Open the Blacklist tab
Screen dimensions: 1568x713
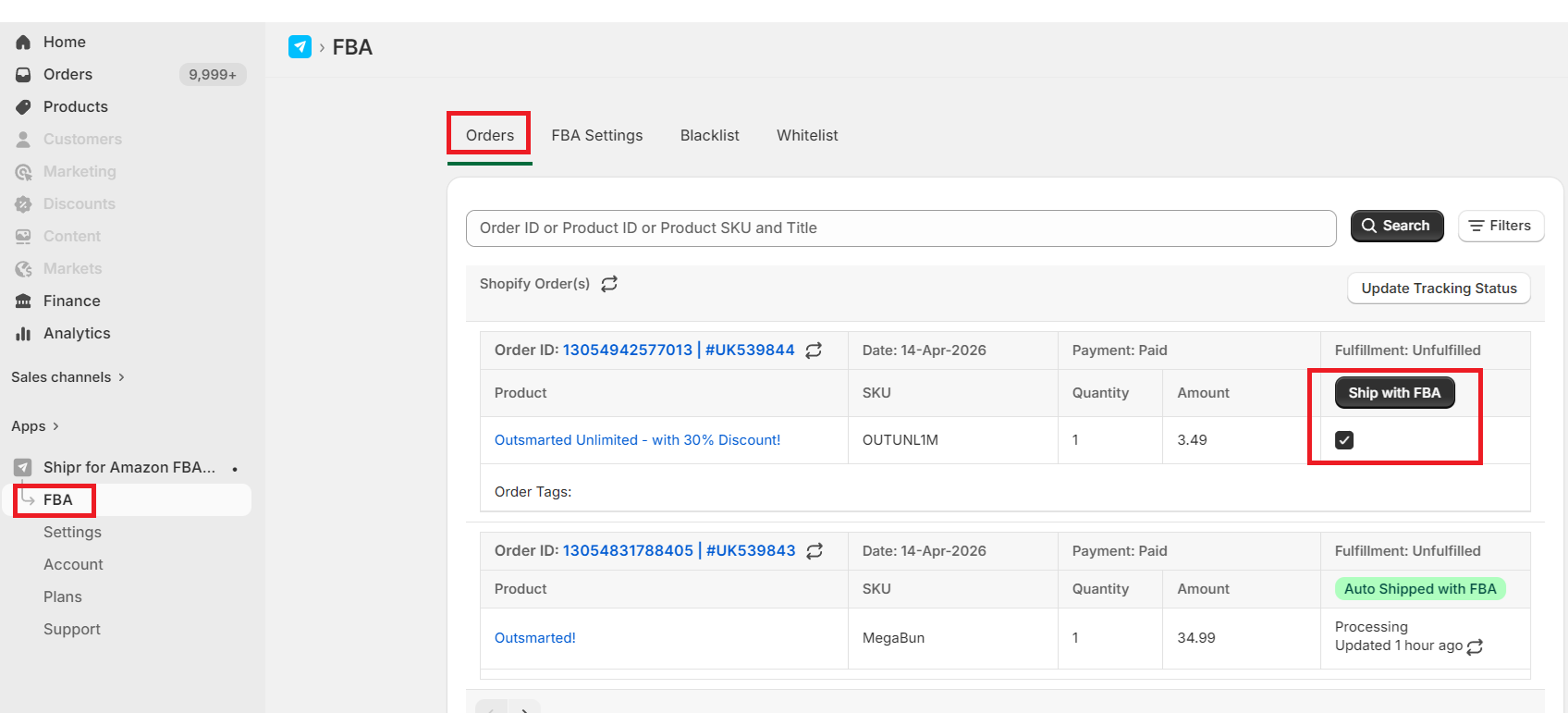pyautogui.click(x=709, y=136)
